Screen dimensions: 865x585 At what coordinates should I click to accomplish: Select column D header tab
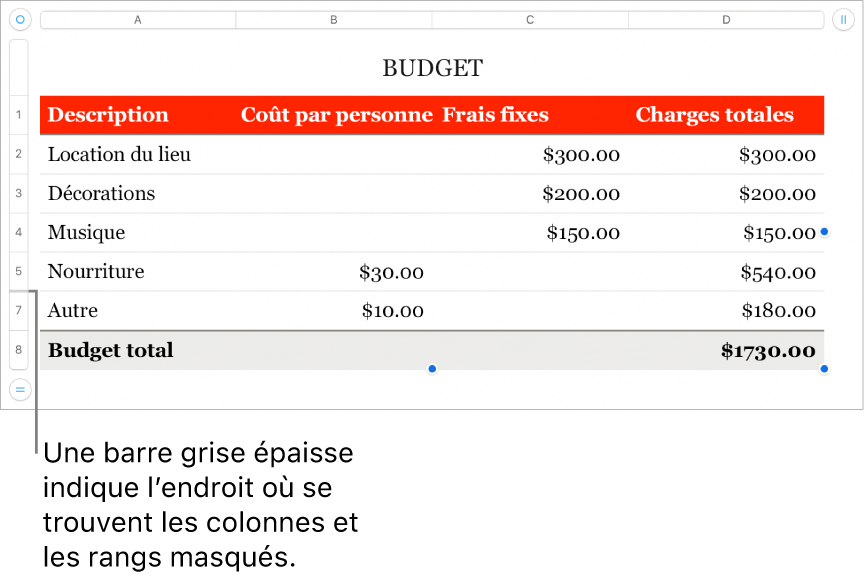727,19
